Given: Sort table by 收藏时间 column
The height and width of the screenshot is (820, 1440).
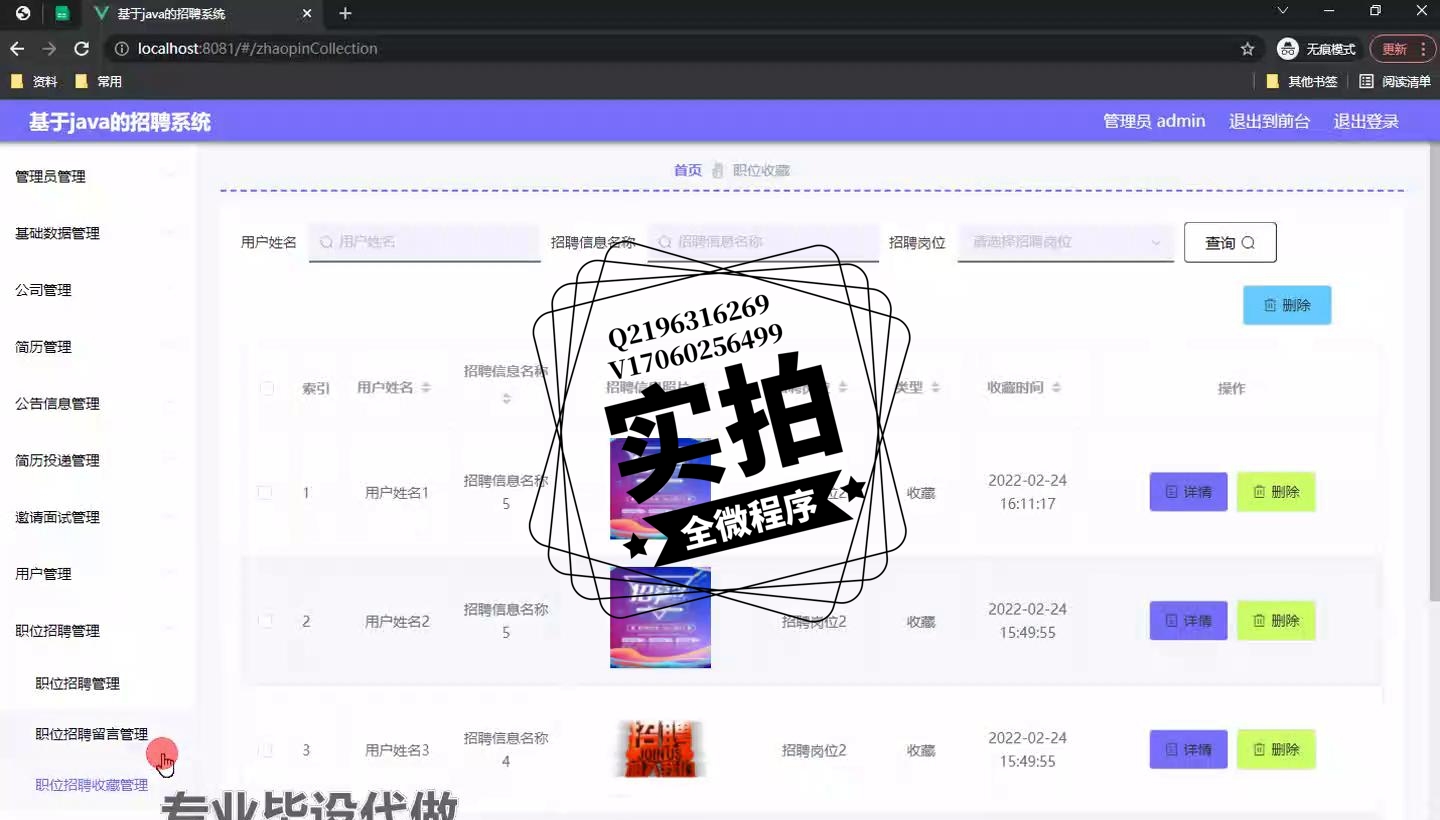Looking at the screenshot, I should coord(1056,388).
